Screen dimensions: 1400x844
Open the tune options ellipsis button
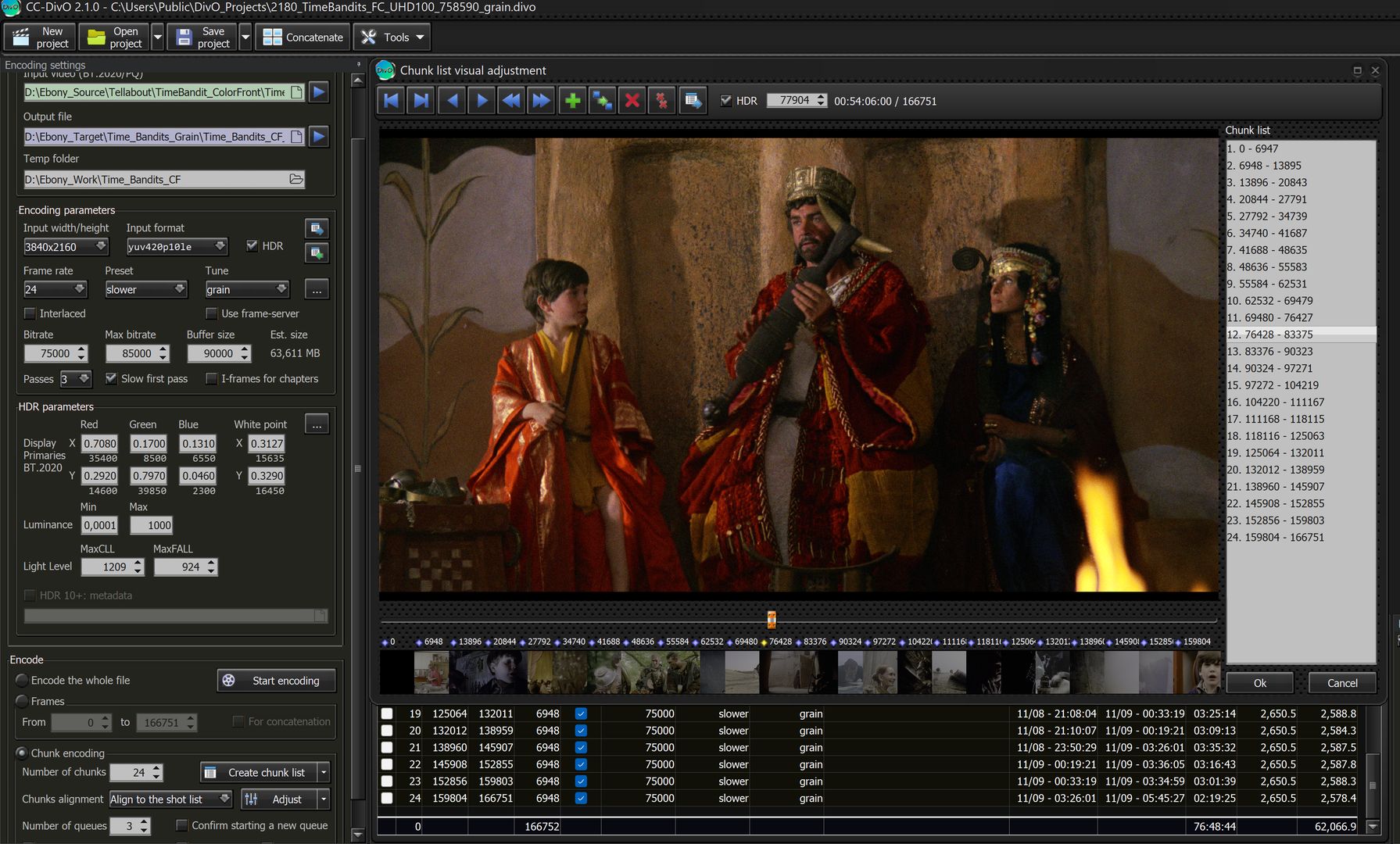[x=317, y=289]
